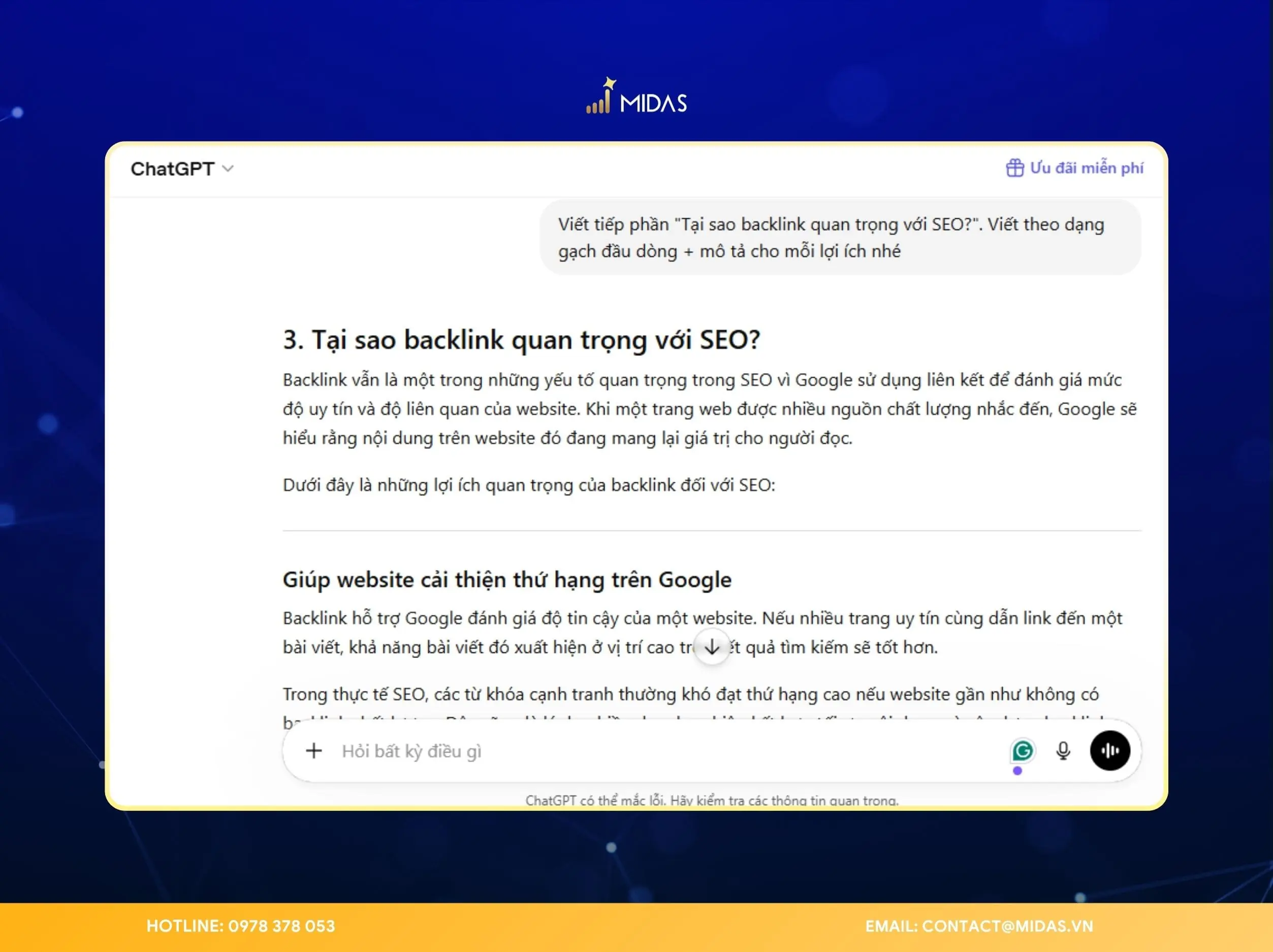This screenshot has width=1273, height=952.
Task: Launch voice mode with black waveform button
Action: pyautogui.click(x=1109, y=750)
